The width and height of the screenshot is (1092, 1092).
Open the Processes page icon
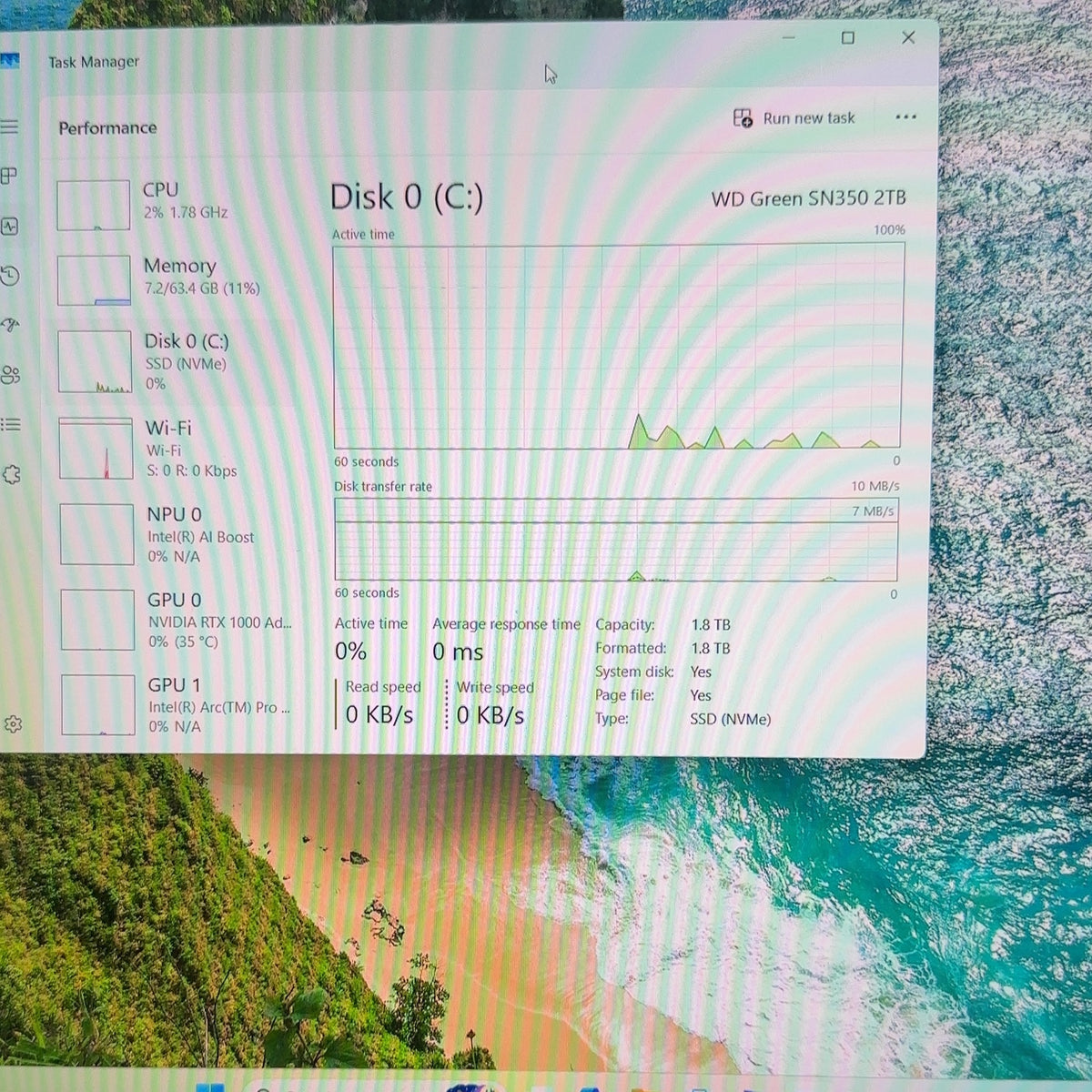click(9, 176)
